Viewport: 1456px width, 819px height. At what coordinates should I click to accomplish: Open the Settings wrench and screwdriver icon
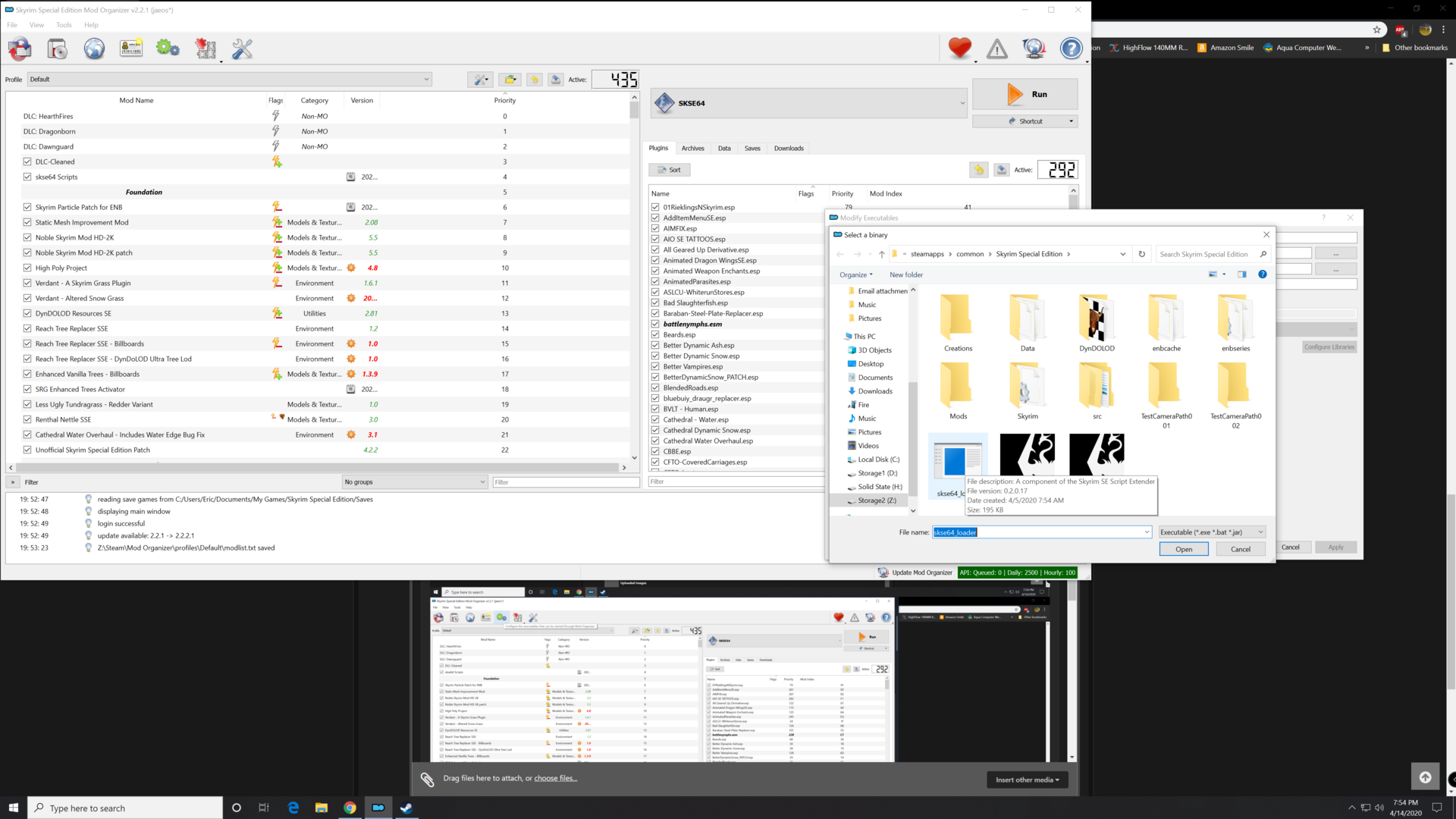242,49
